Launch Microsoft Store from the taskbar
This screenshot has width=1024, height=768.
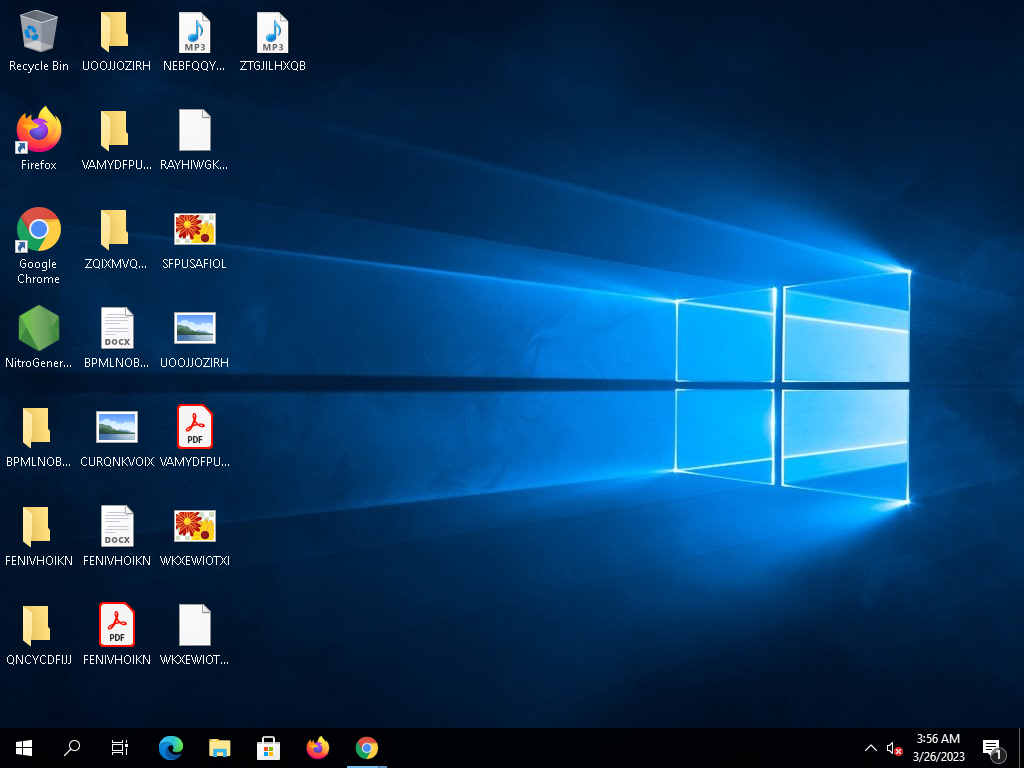(x=269, y=748)
